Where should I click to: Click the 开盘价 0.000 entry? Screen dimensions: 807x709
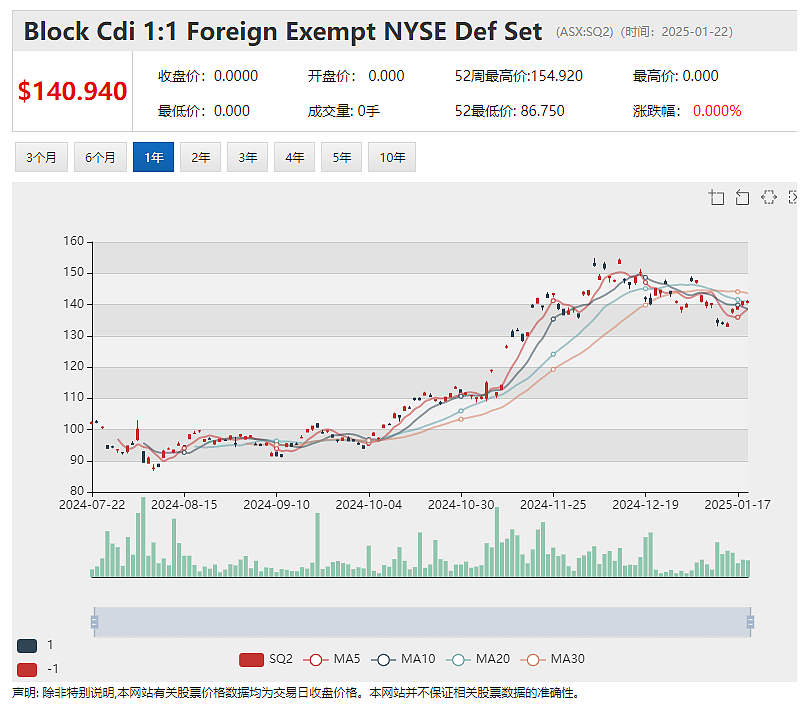pyautogui.click(x=356, y=76)
